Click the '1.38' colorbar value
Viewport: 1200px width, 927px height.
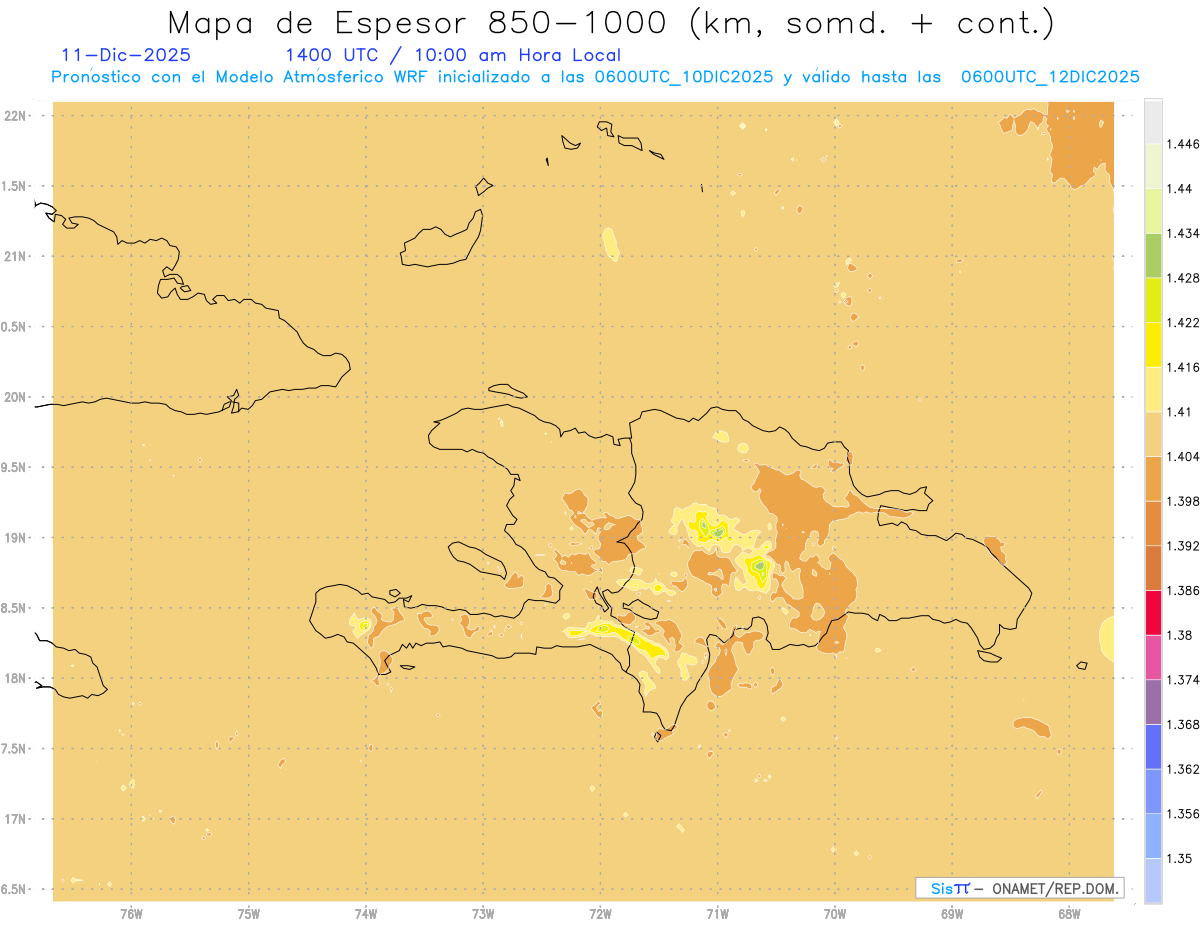click(1179, 635)
